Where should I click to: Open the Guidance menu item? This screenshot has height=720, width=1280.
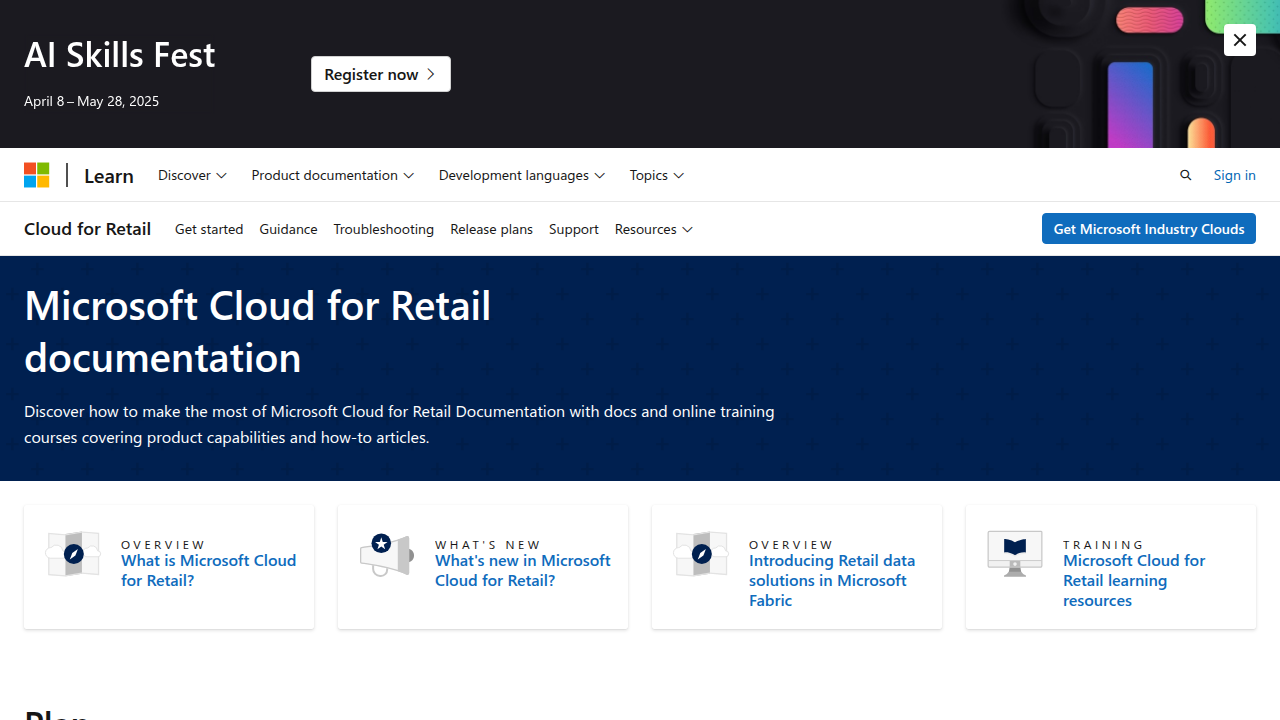[288, 229]
